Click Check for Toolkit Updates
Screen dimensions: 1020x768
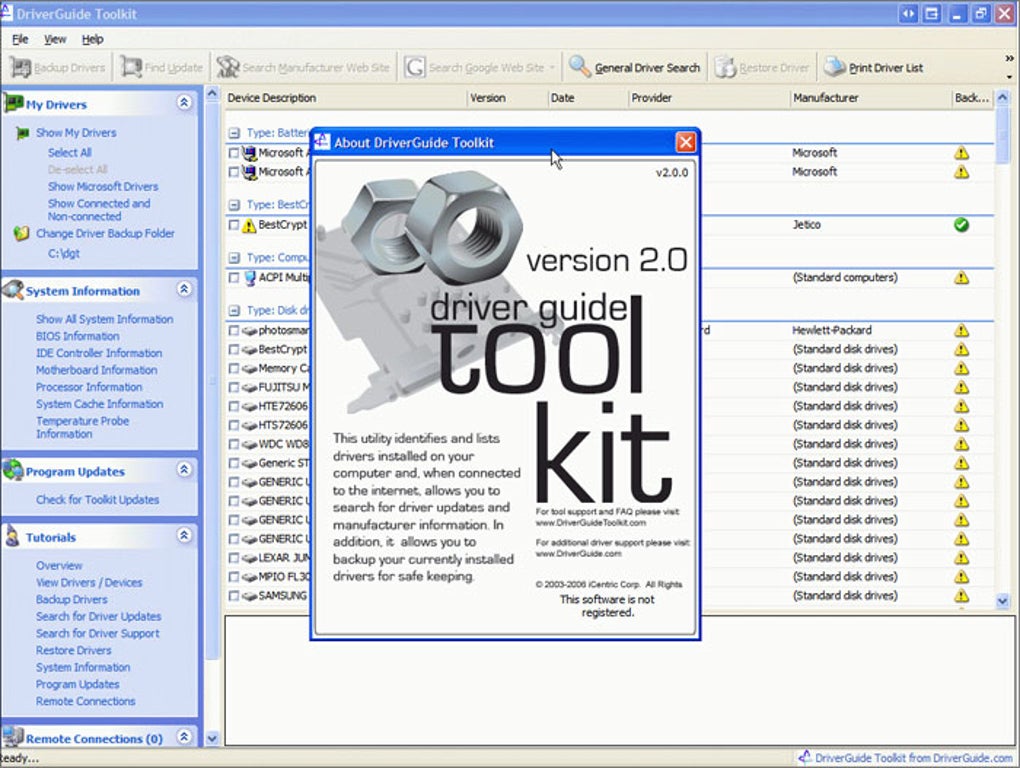point(96,499)
